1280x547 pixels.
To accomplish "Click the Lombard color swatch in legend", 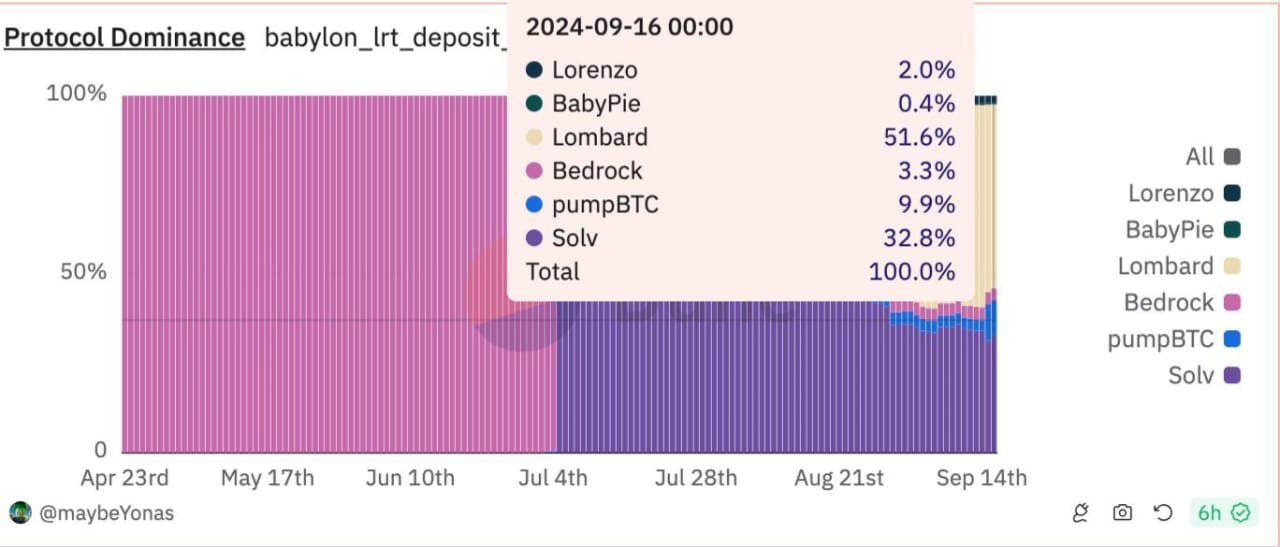I will click(1232, 266).
